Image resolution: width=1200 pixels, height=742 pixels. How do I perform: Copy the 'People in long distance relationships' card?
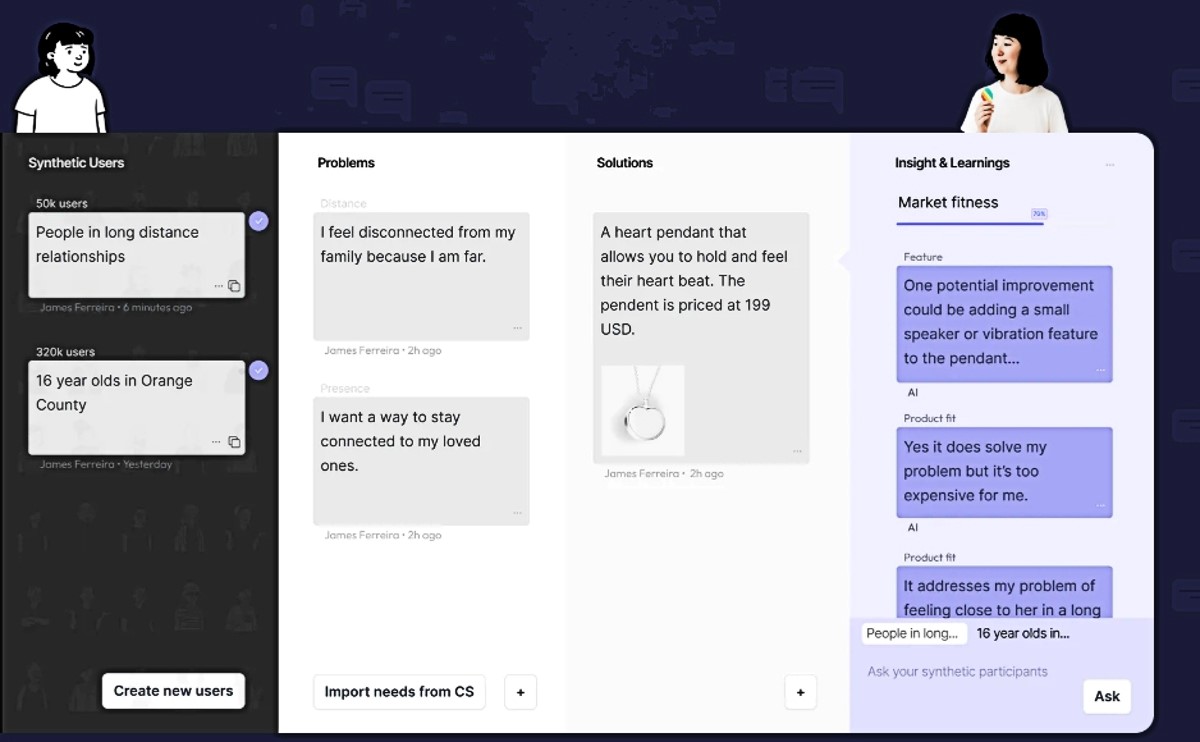234,286
